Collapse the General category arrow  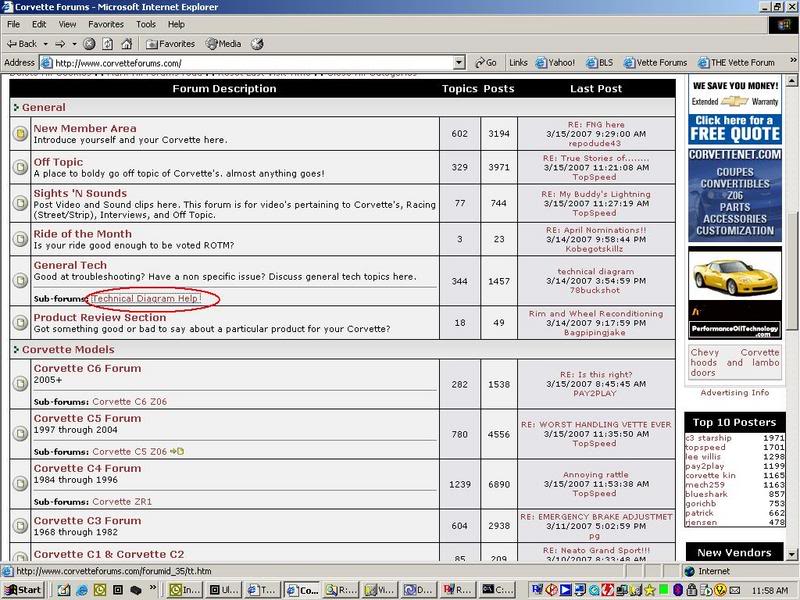pos(16,108)
